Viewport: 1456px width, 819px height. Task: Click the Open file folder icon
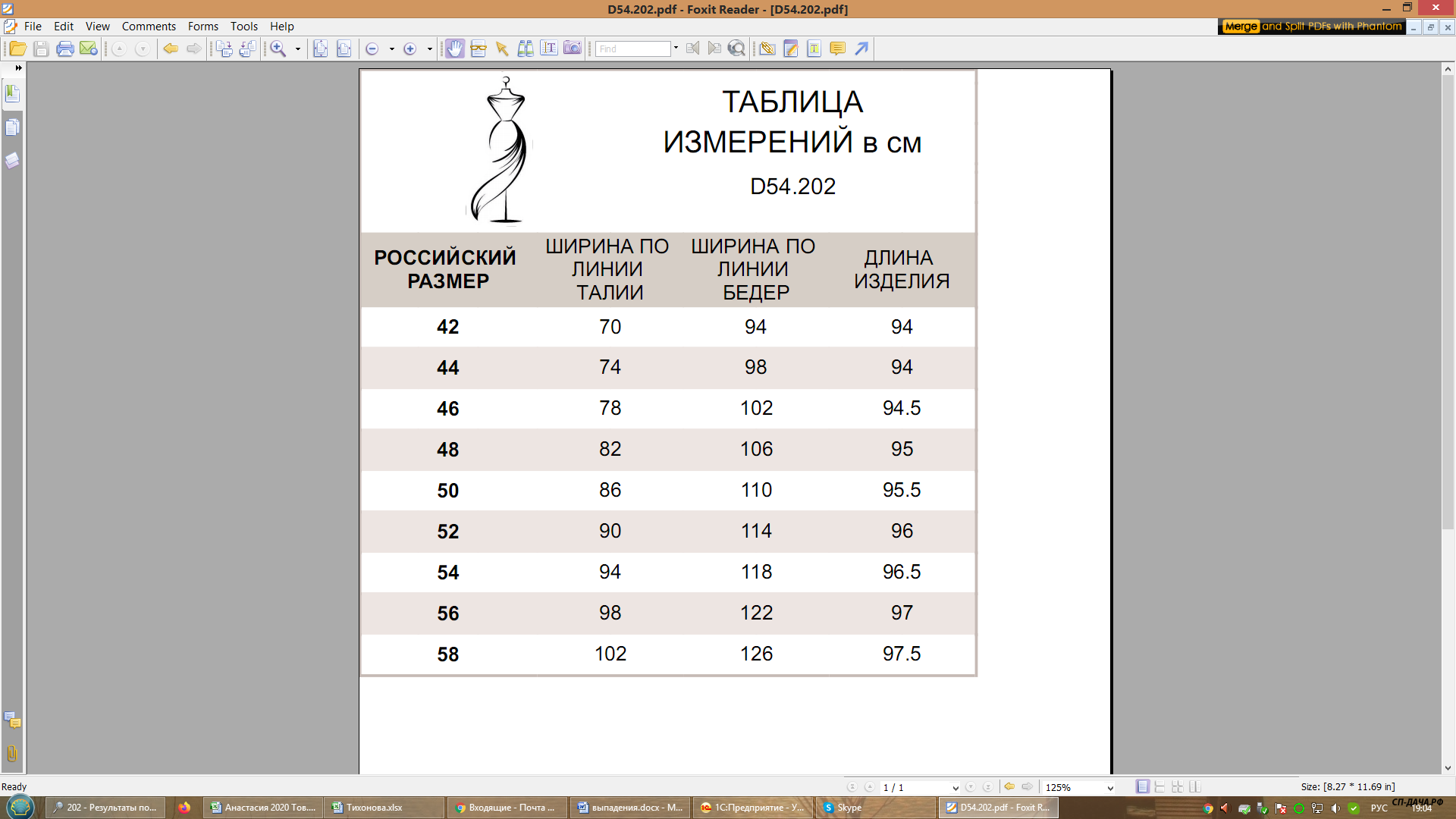point(17,49)
